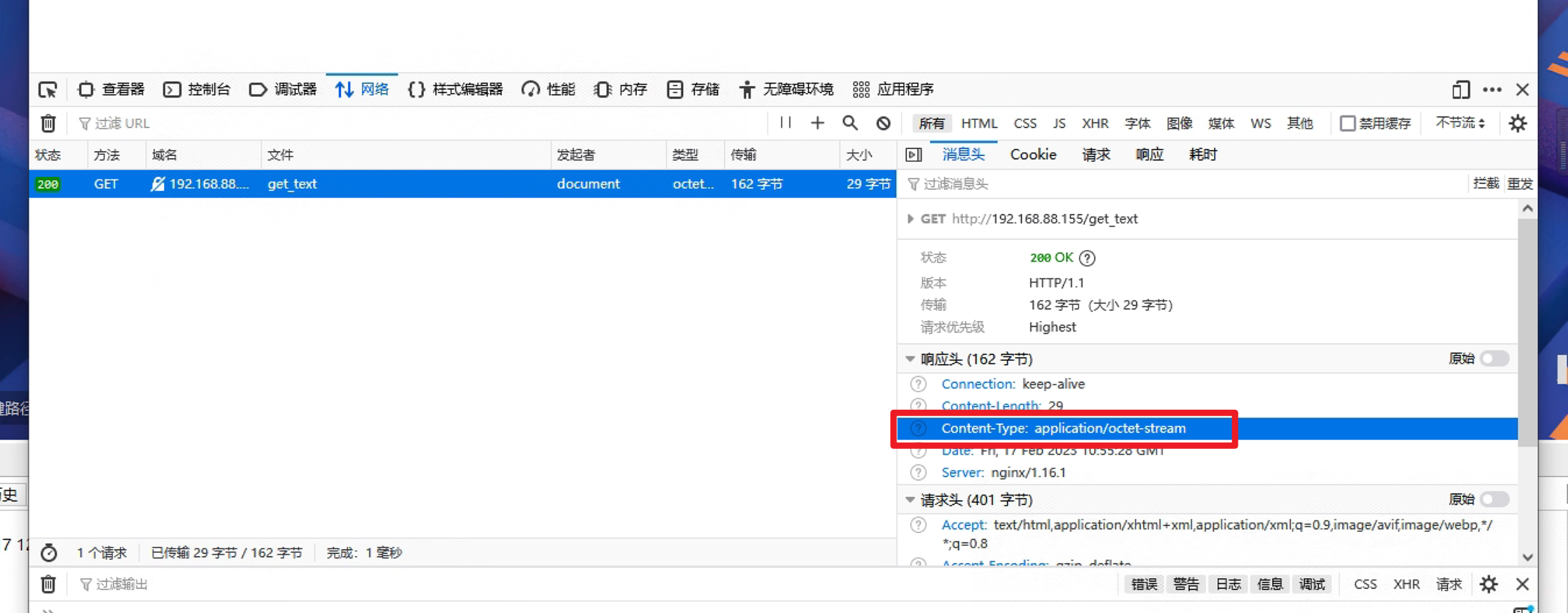The image size is (1568, 613).
Task: Collapse the 请求头 section
Action: [910, 500]
